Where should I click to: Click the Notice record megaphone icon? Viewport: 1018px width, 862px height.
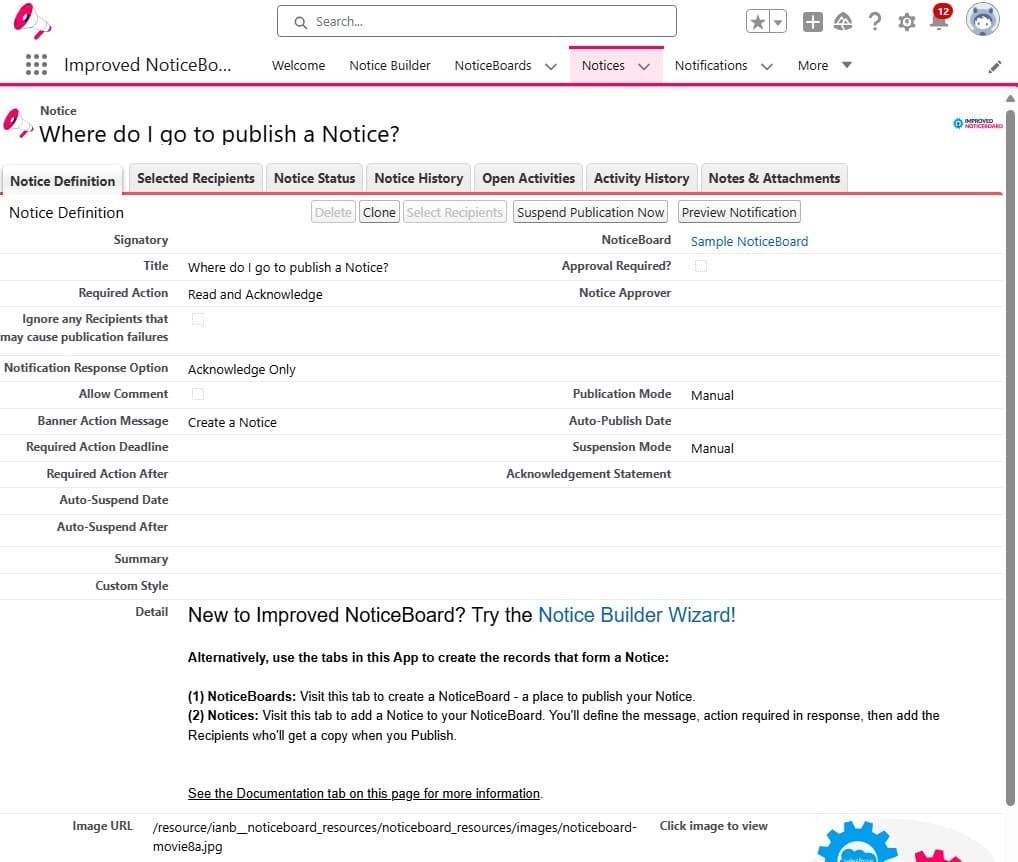[18, 122]
